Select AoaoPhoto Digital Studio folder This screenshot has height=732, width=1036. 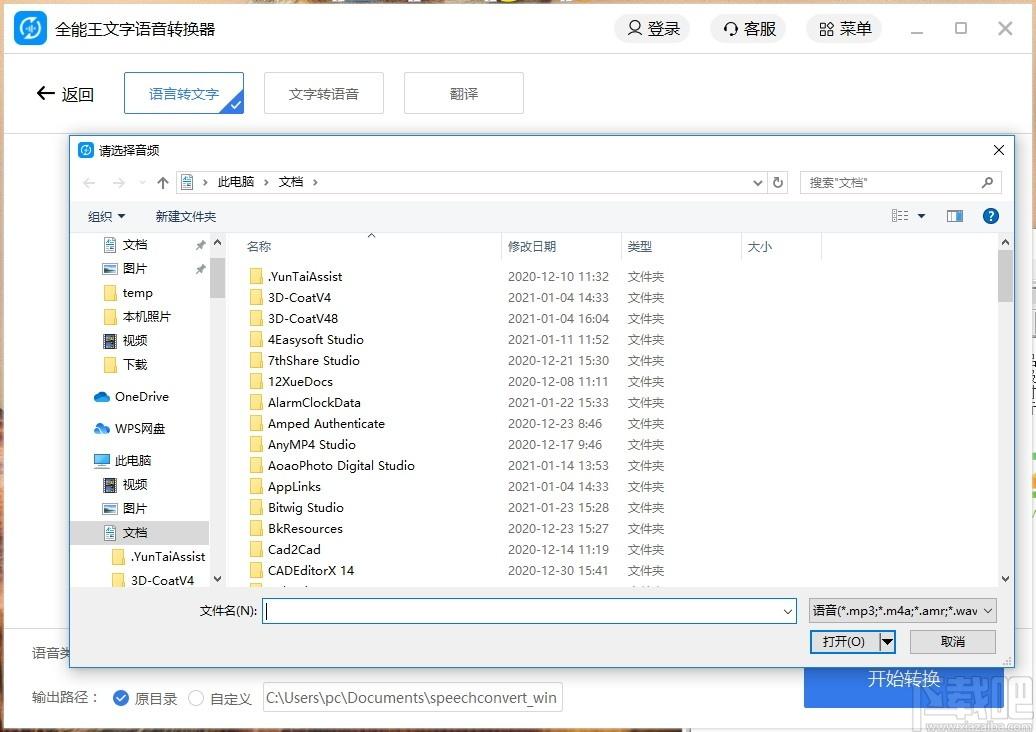pos(341,466)
